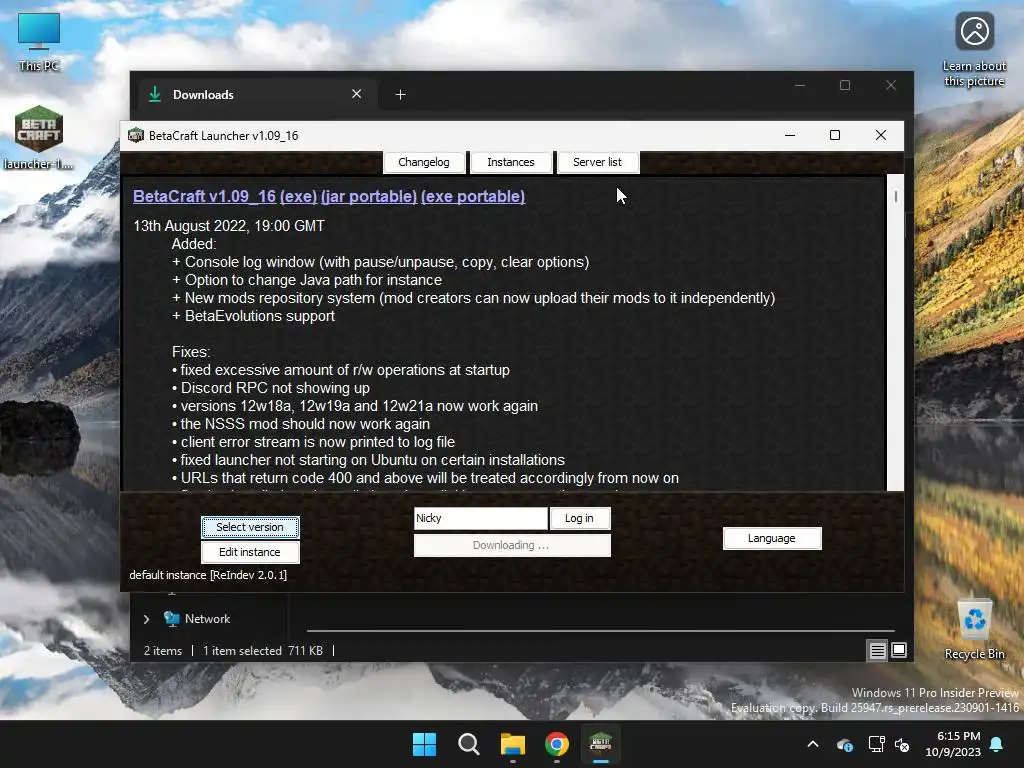Click BetaCraft title bar app icon
The height and width of the screenshot is (768, 1024).
click(x=136, y=135)
